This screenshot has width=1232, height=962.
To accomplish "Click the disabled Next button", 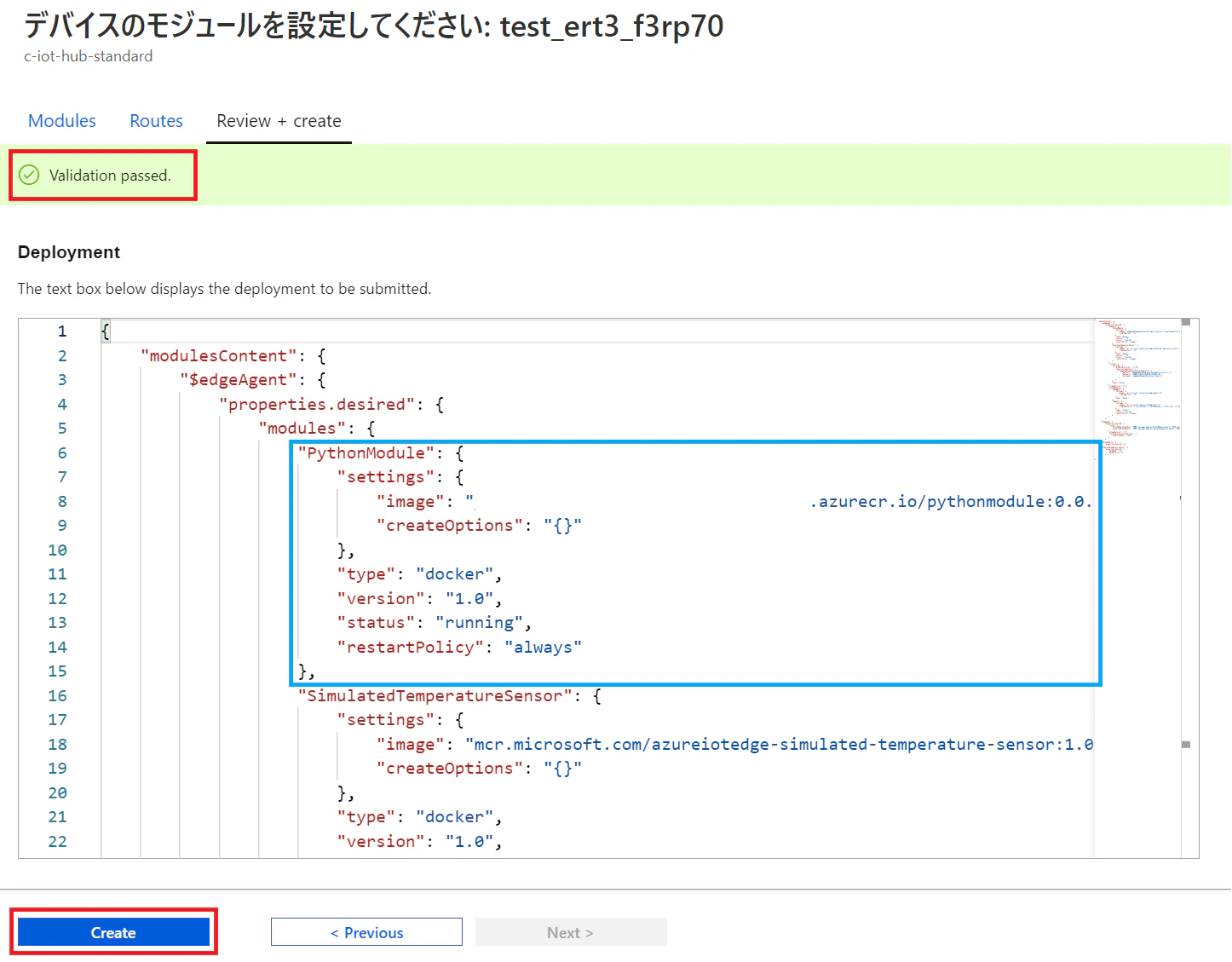I will coord(571,932).
